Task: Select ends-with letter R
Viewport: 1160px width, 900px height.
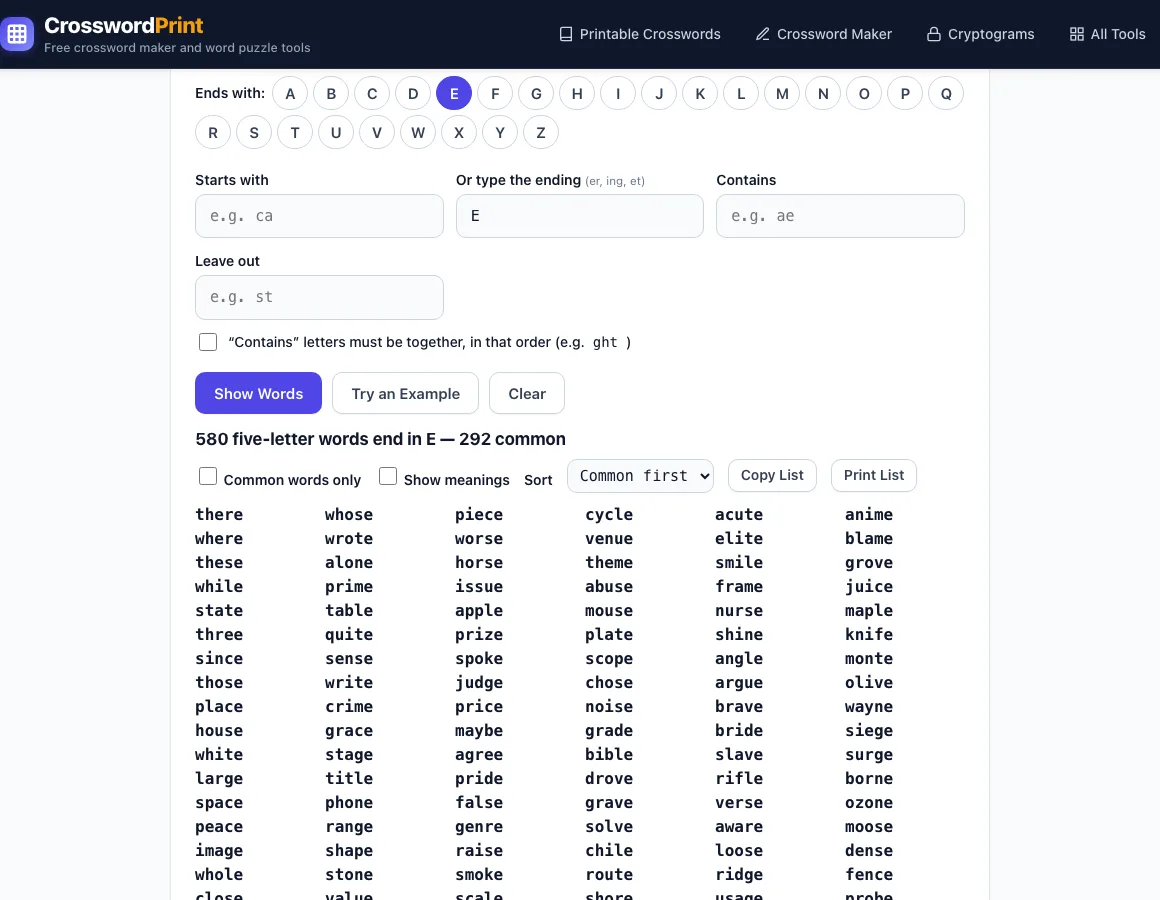Action: click(x=213, y=132)
